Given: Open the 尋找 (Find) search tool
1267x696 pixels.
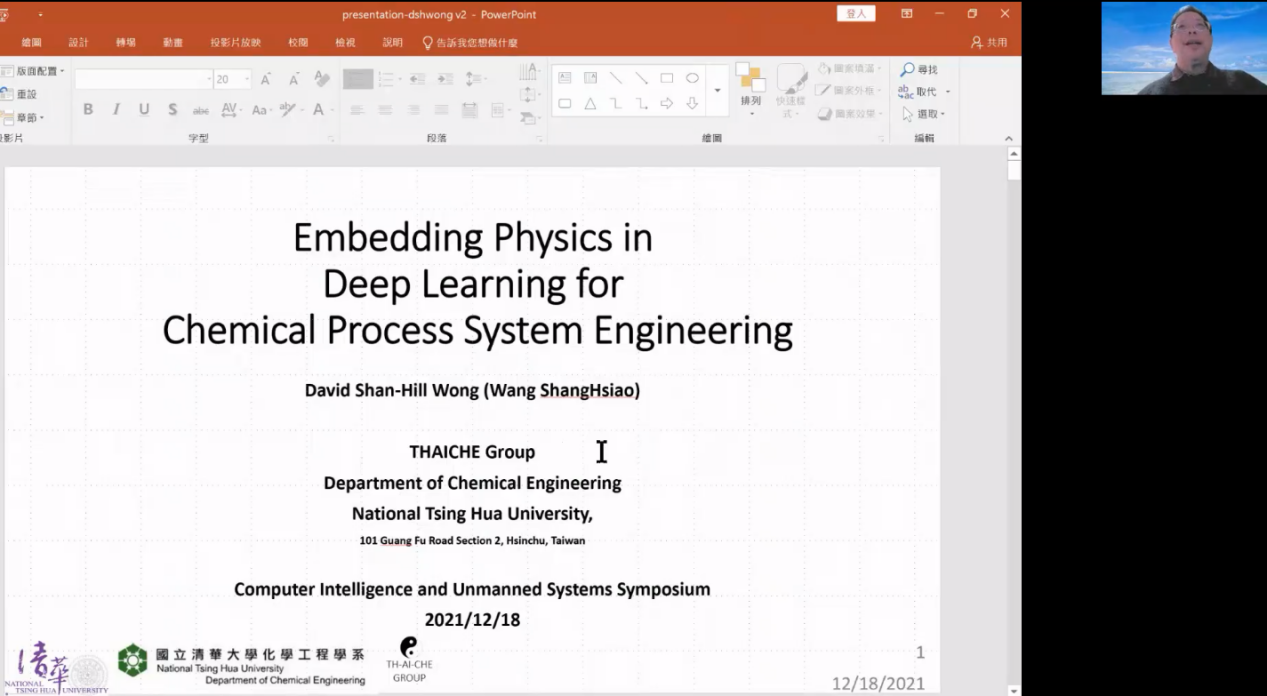Looking at the screenshot, I should point(919,69).
